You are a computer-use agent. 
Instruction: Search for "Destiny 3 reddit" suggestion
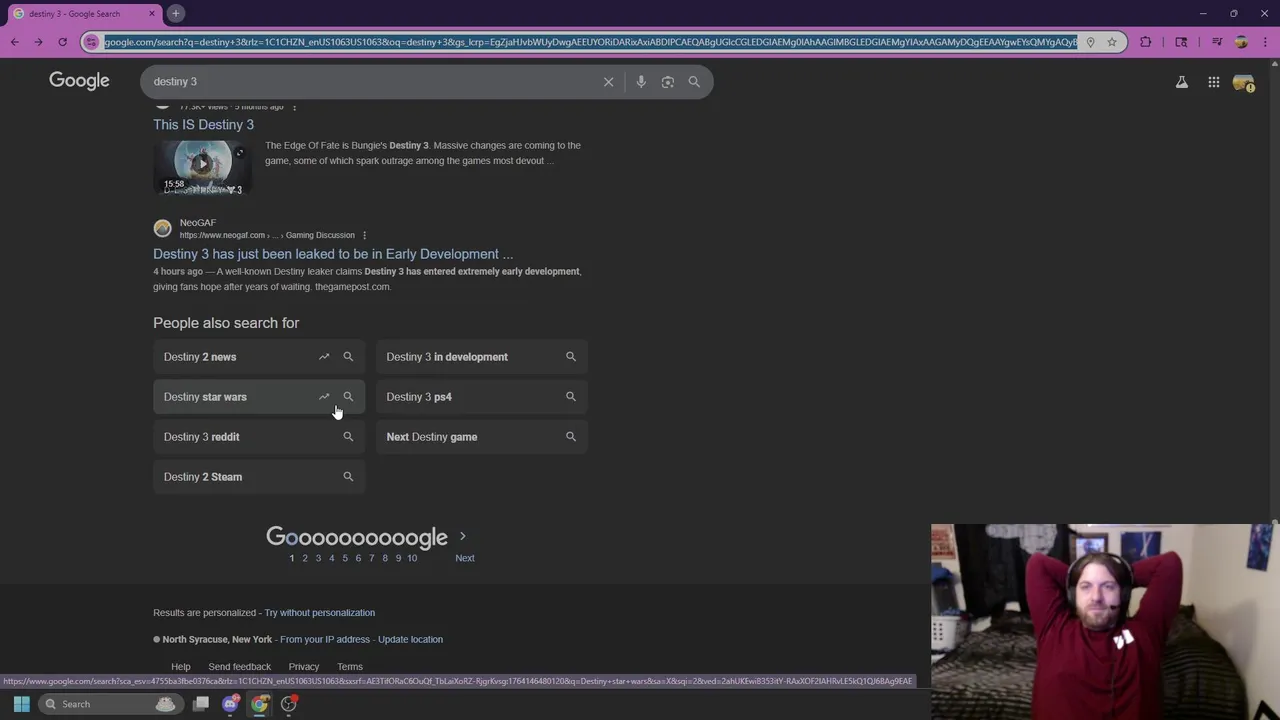259,437
